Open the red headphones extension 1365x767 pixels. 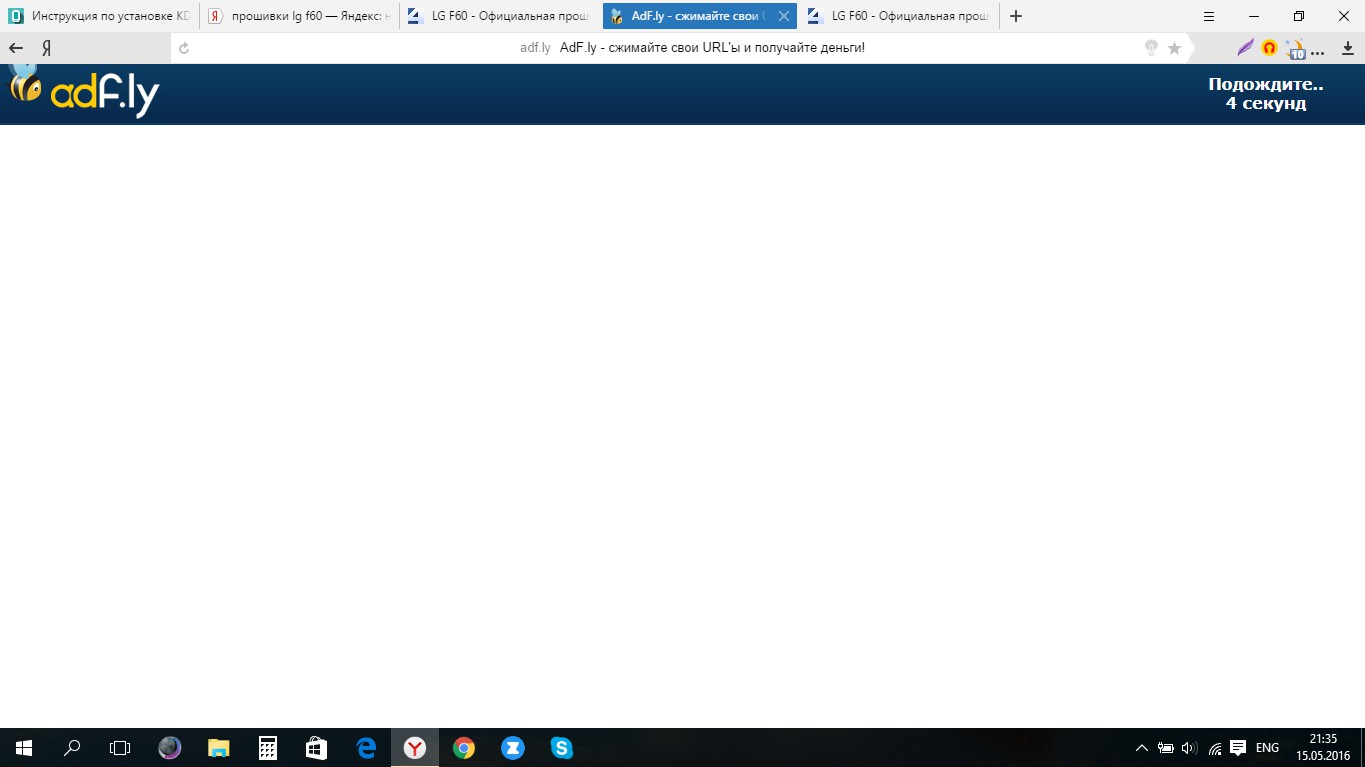tap(1270, 48)
